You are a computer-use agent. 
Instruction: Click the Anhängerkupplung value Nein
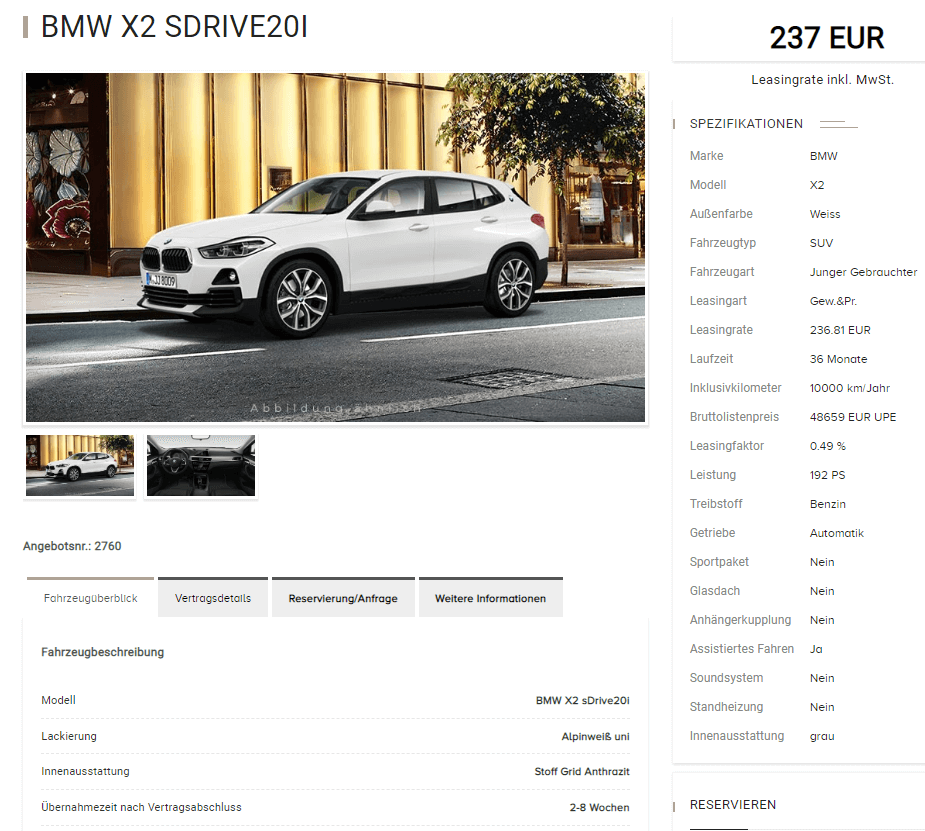pos(822,619)
